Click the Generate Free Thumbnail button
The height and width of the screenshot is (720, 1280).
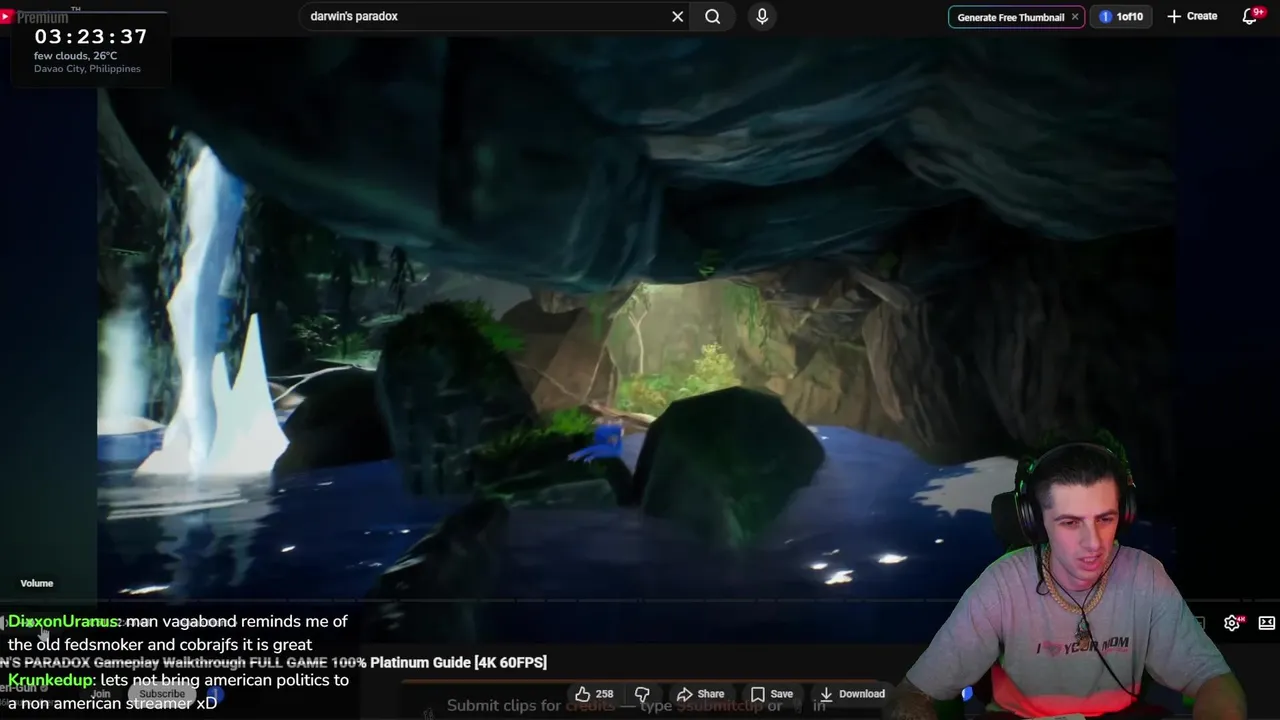pyautogui.click(x=1010, y=17)
